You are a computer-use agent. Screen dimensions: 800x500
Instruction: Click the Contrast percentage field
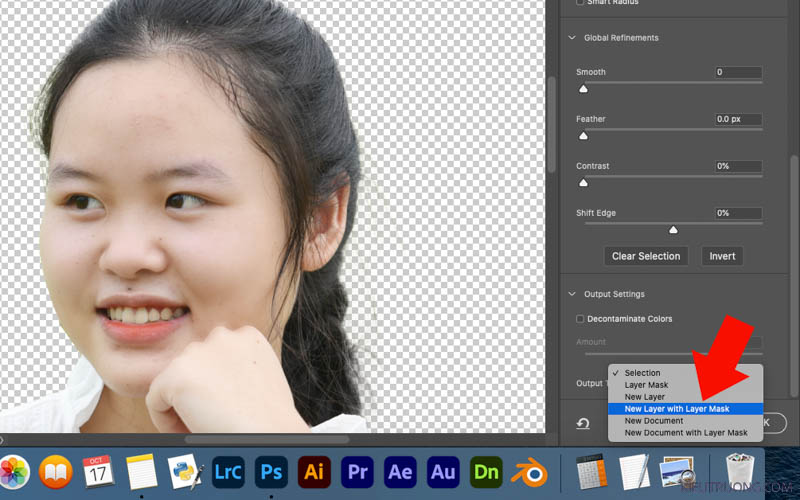pyautogui.click(x=738, y=166)
